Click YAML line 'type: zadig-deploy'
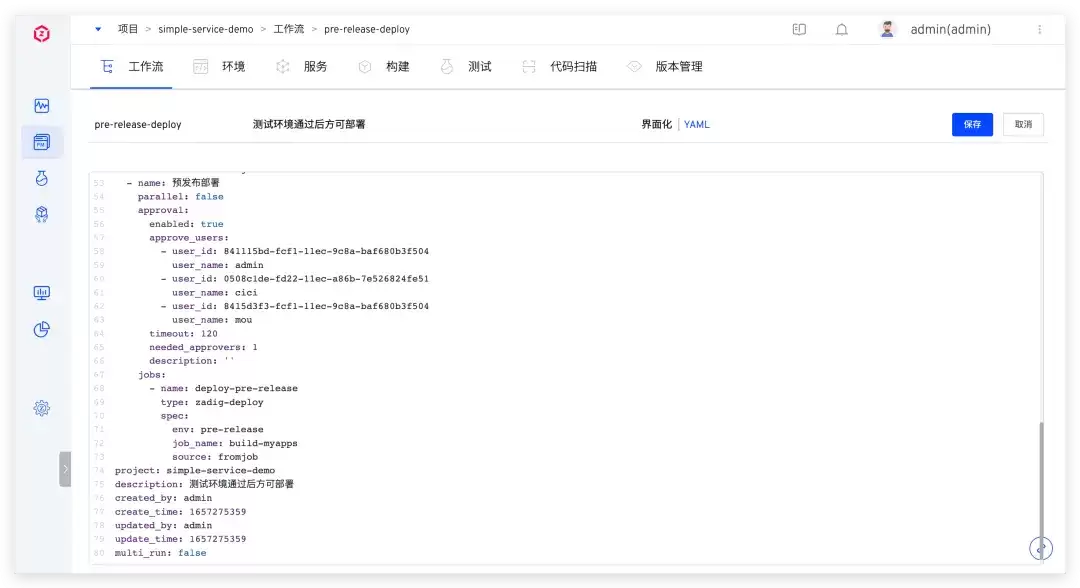Viewport: 1080px width, 588px height. (212, 403)
